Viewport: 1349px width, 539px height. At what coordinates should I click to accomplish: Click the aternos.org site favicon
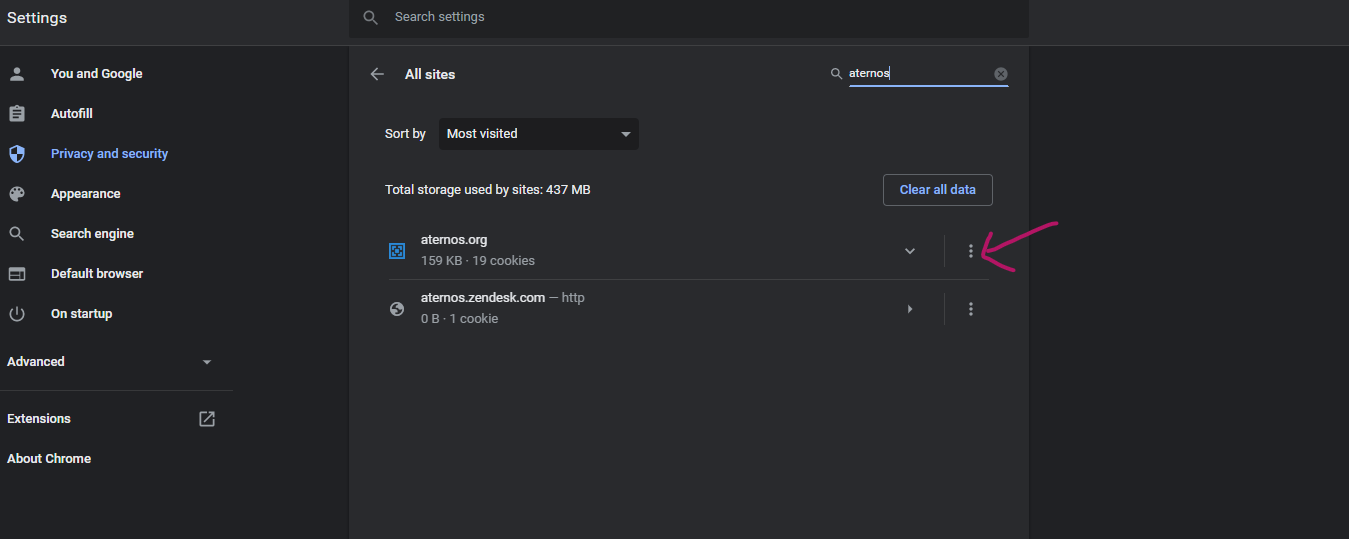(397, 251)
